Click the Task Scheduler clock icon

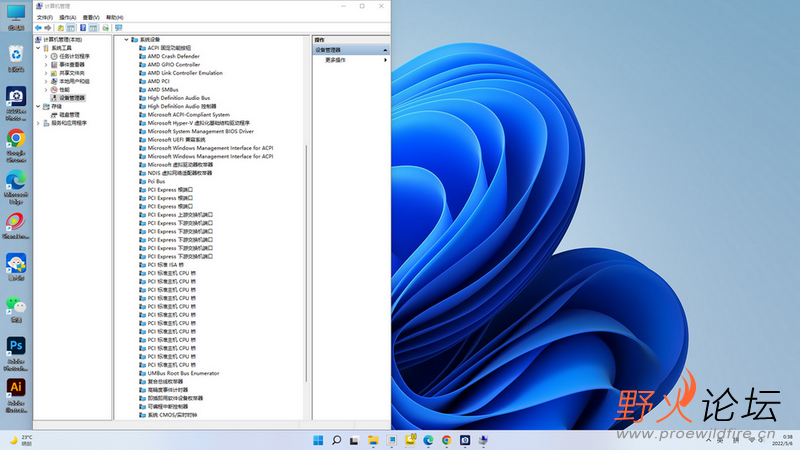click(54, 56)
